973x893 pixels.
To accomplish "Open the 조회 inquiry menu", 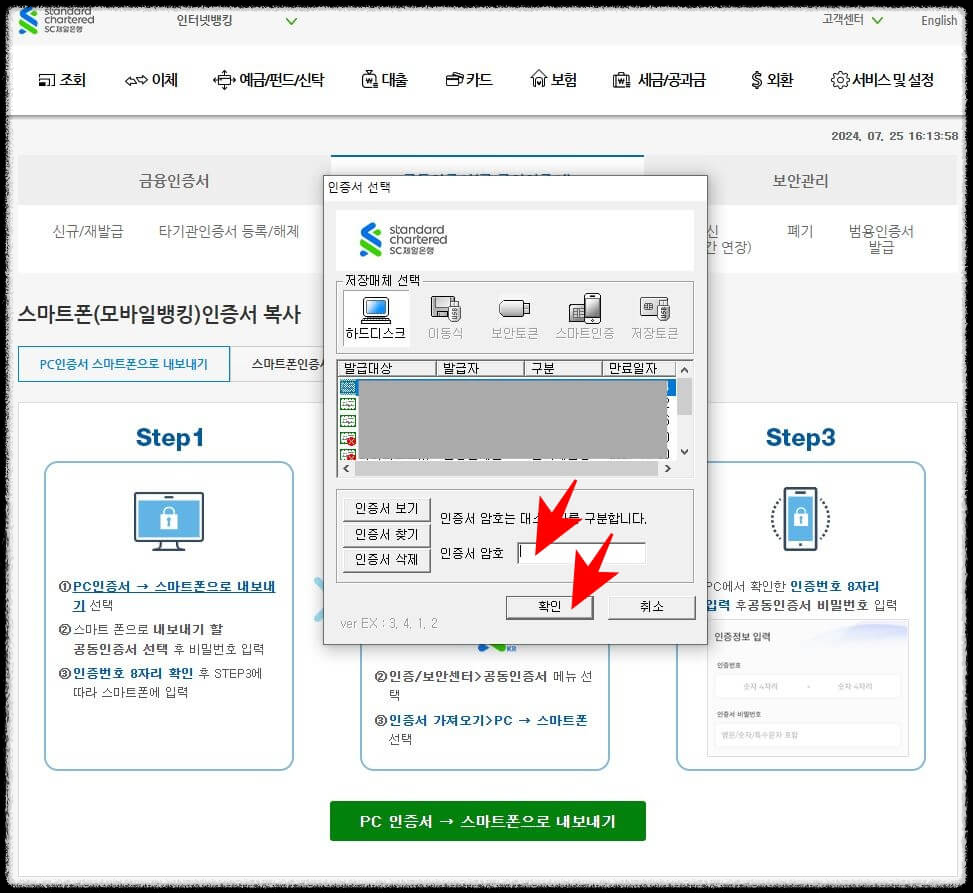I will [x=62, y=80].
